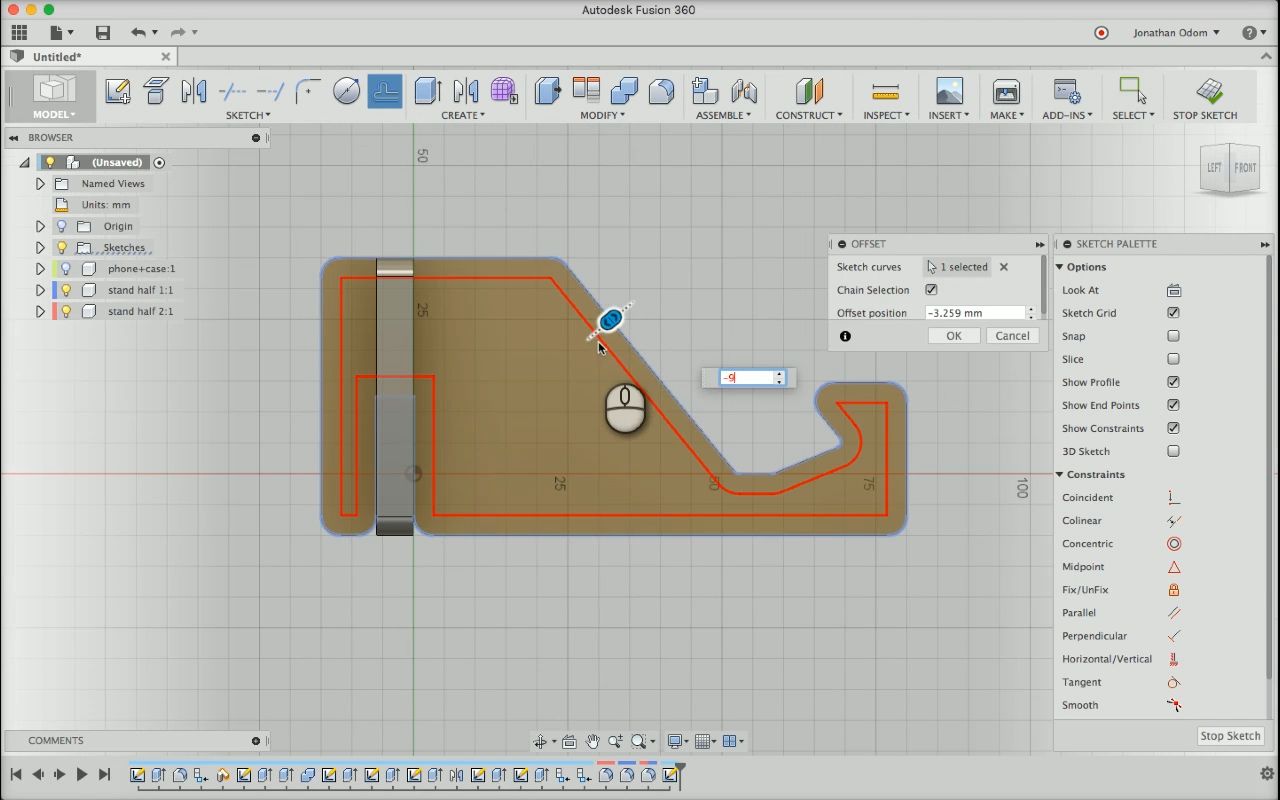Image resolution: width=1280 pixels, height=800 pixels.
Task: Click Cancel in the Offset dialog
Action: (x=1012, y=336)
